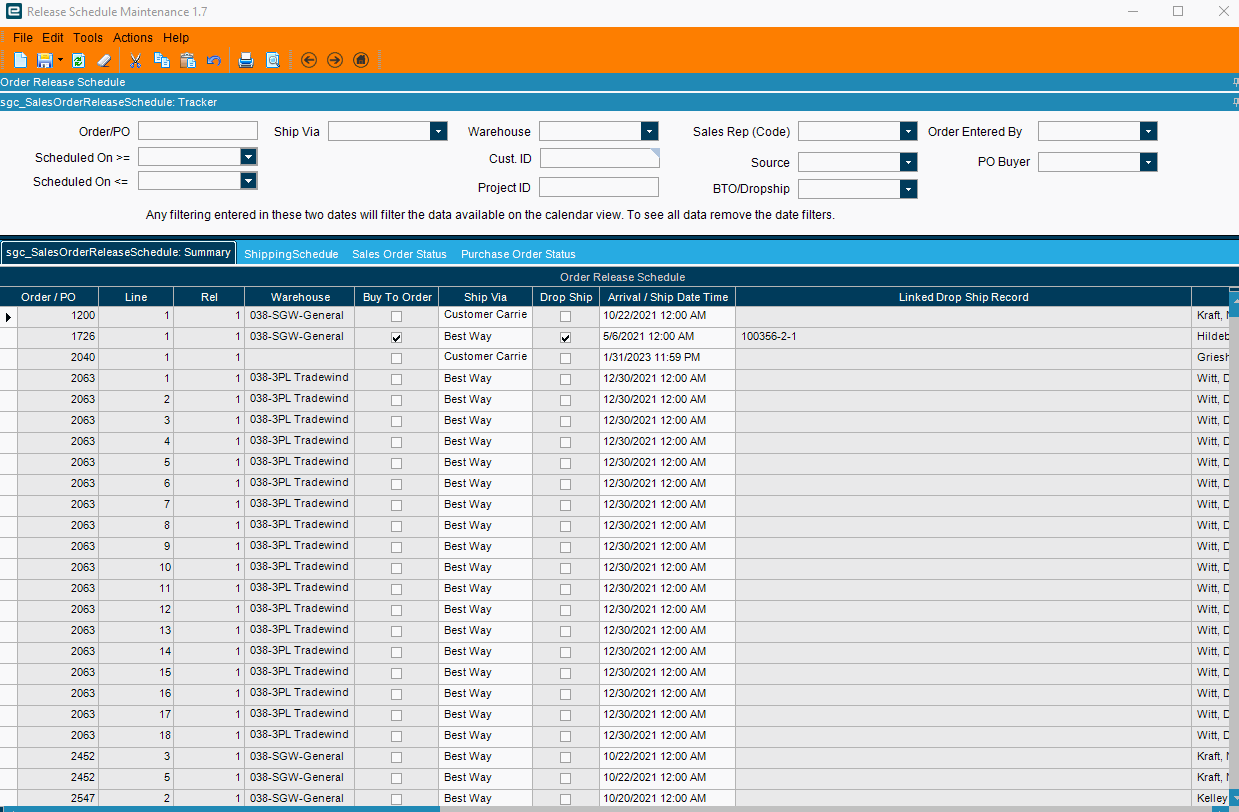Open the Scheduled On <= date picker
The width and height of the screenshot is (1239, 812).
(249, 181)
